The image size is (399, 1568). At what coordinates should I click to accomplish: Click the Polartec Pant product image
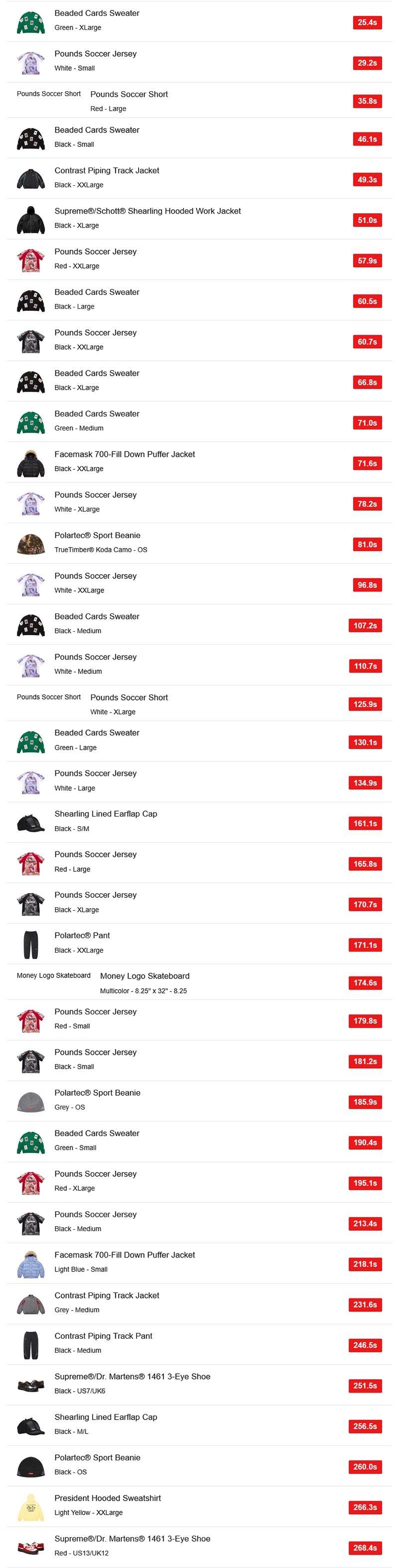[x=30, y=944]
